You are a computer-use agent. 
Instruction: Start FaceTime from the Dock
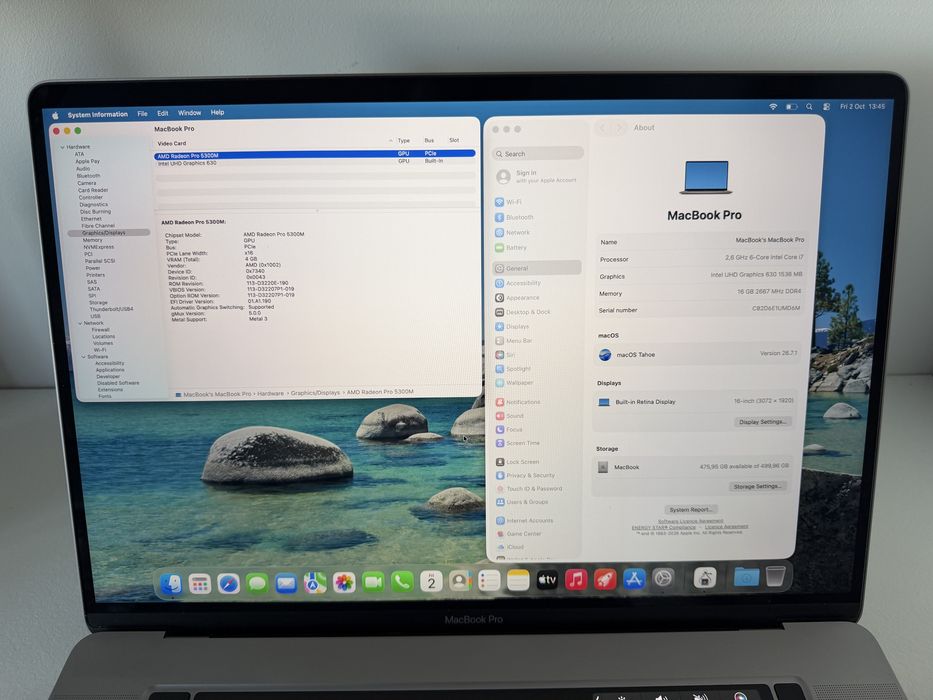(373, 582)
